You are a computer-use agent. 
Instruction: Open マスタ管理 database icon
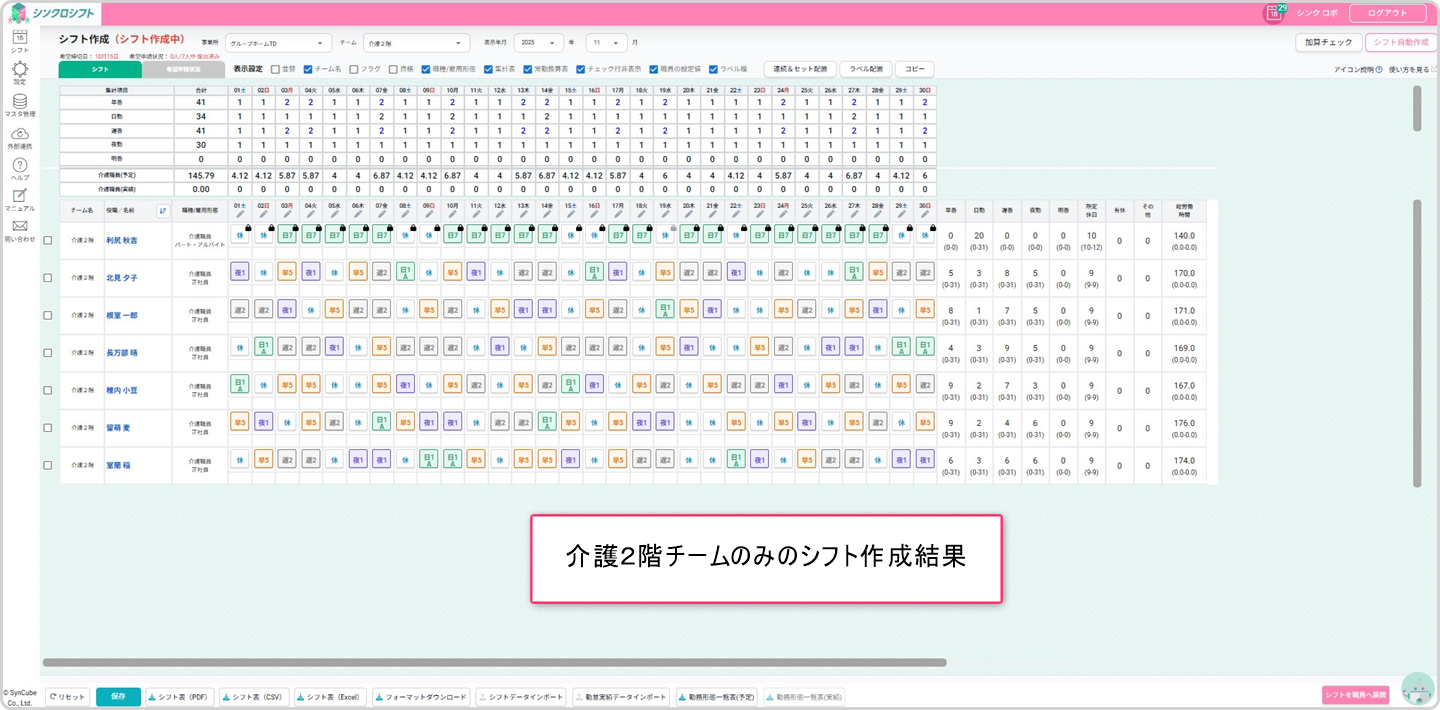pos(19,101)
